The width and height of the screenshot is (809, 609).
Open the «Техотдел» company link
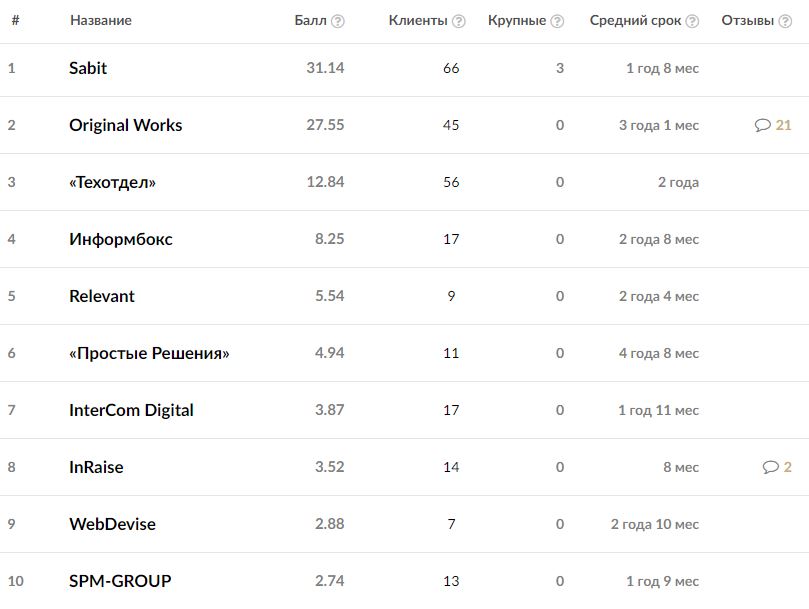112,182
